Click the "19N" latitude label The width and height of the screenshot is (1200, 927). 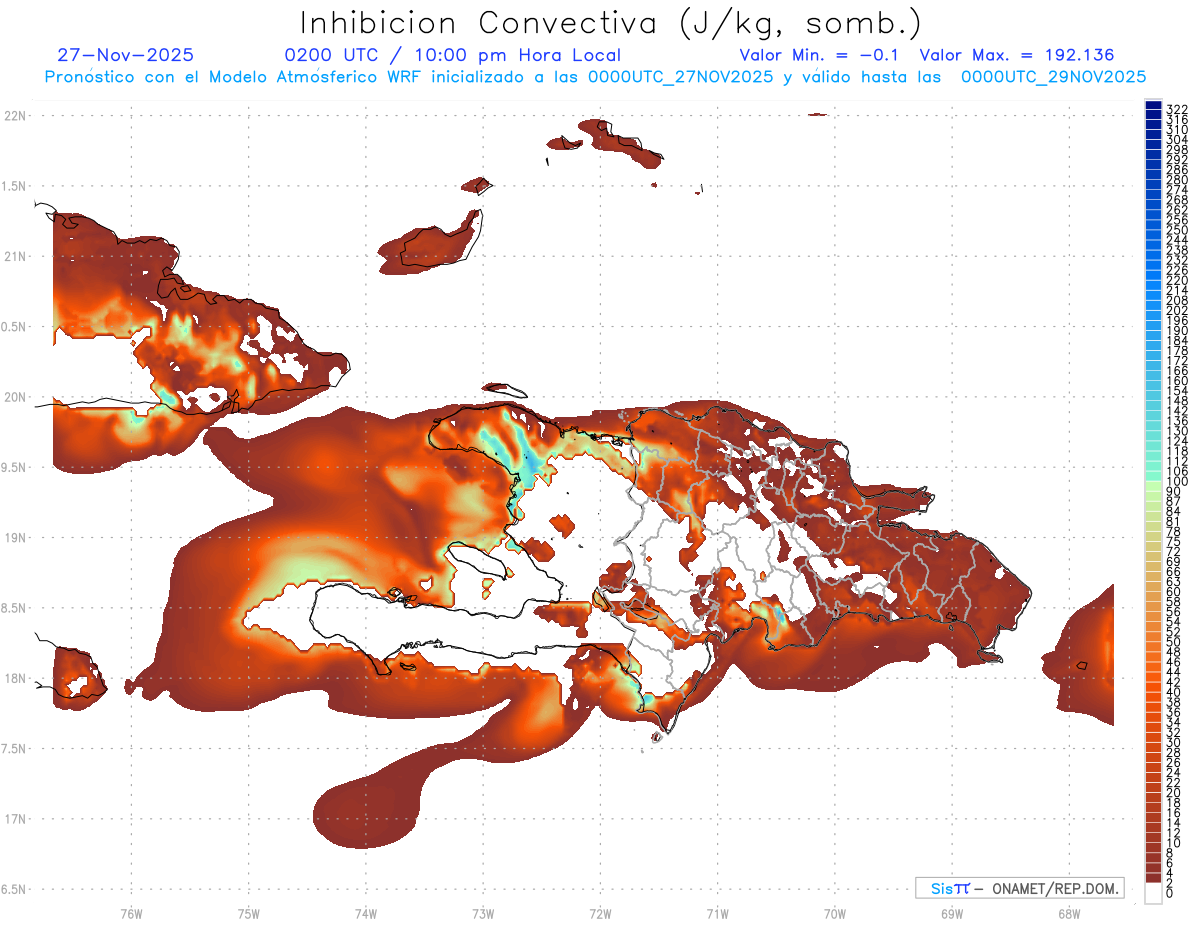[15, 537]
